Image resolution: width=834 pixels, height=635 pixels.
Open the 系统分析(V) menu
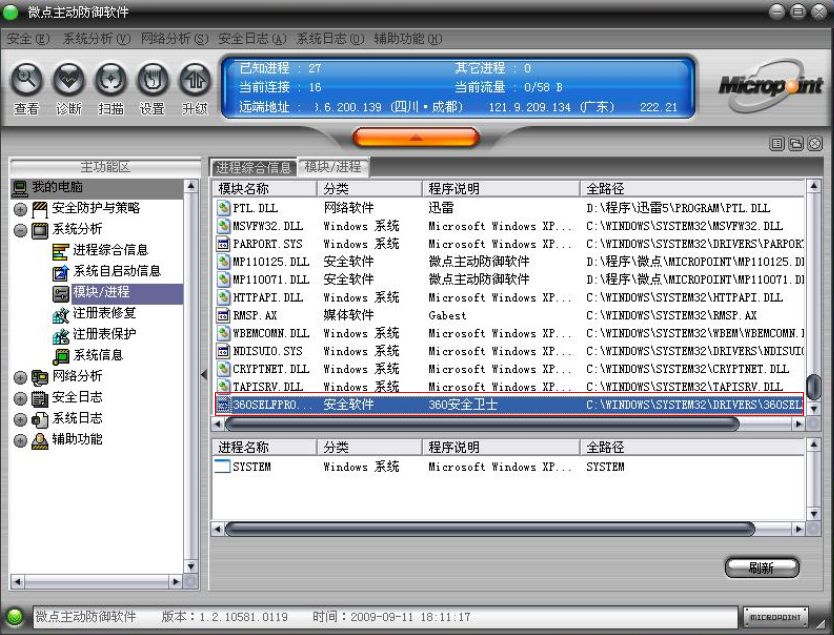[96, 39]
